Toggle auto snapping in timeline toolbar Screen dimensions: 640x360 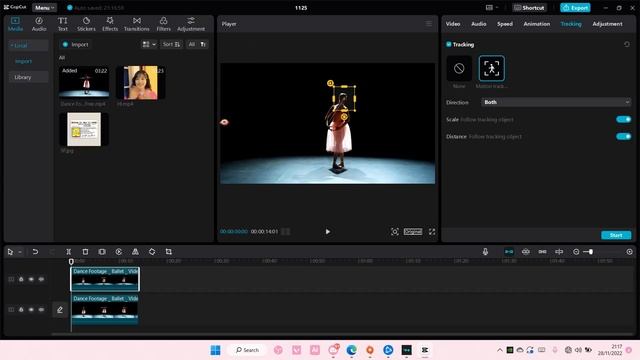(526, 252)
